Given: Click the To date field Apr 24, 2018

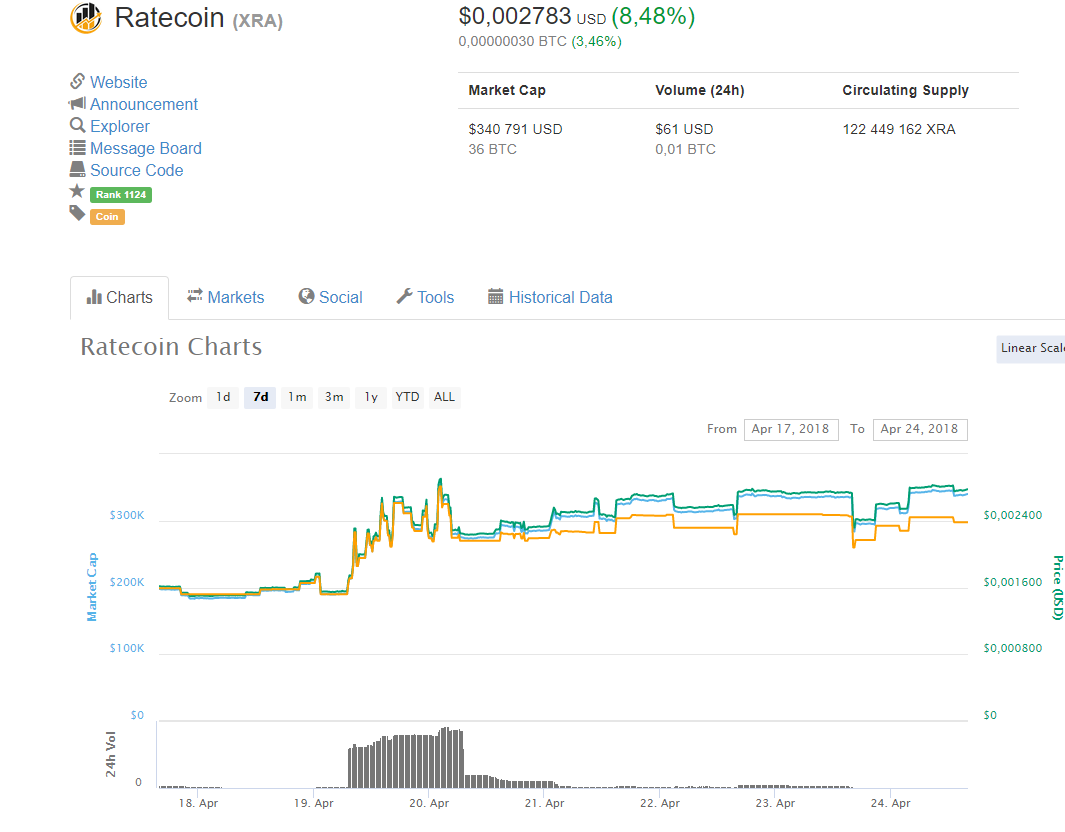Looking at the screenshot, I should click(x=920, y=429).
